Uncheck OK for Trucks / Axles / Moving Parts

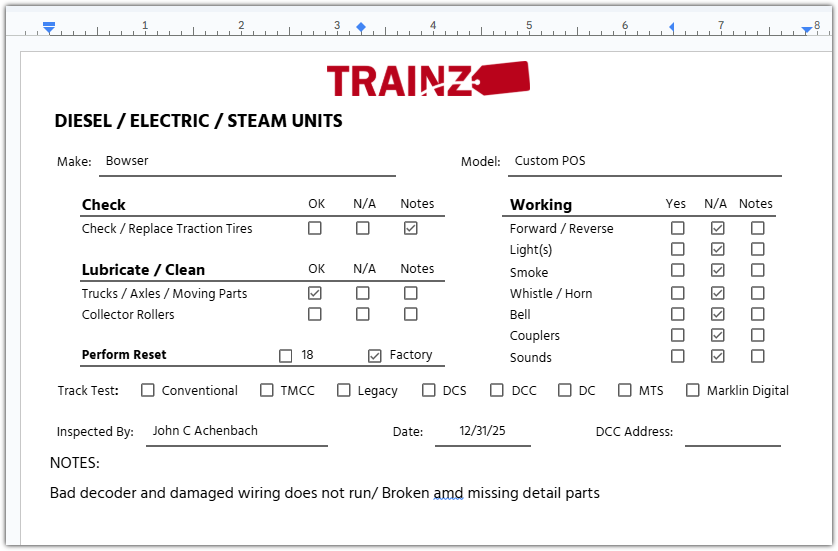click(x=315, y=293)
